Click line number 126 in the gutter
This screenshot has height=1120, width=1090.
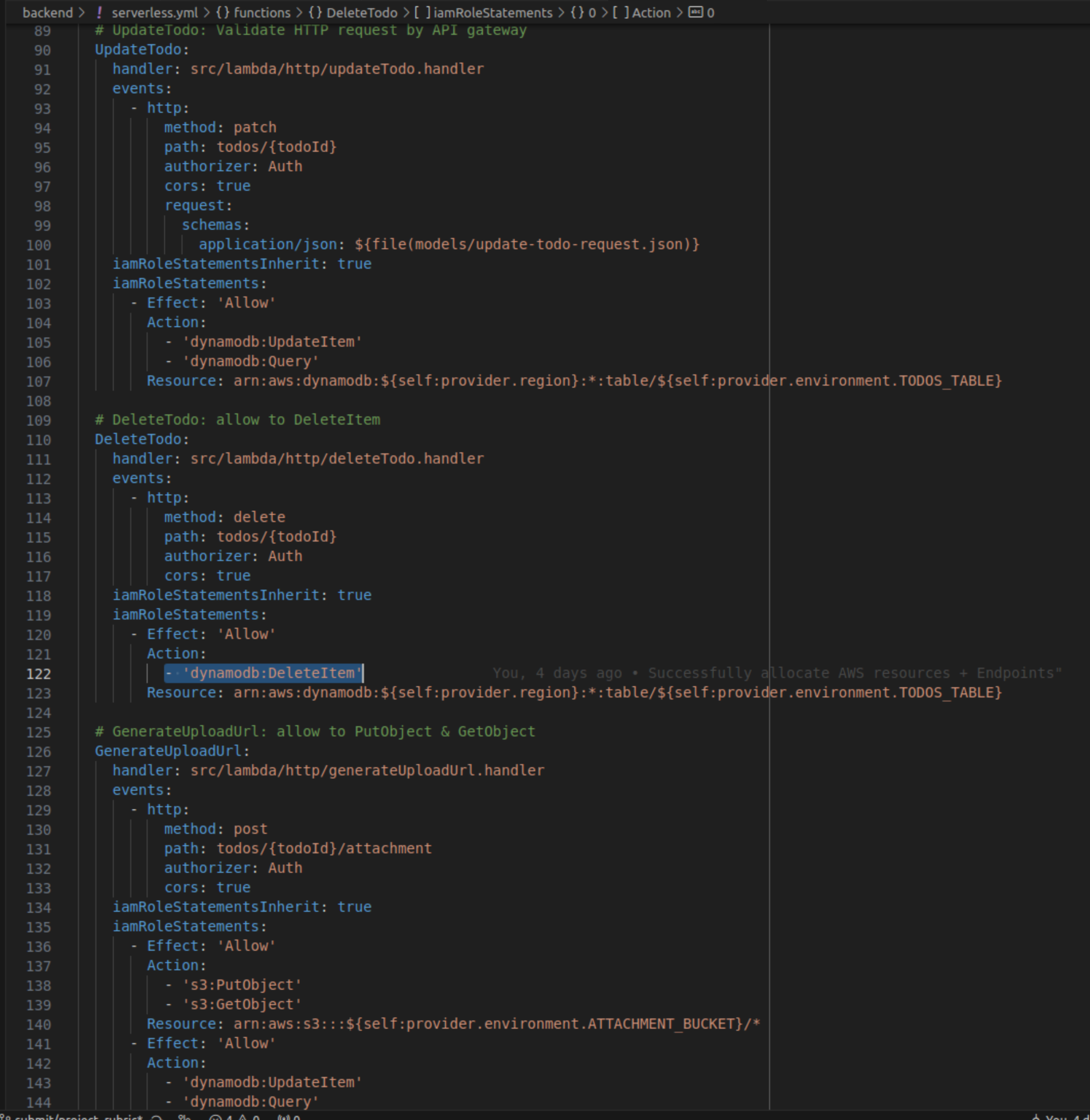pyautogui.click(x=38, y=752)
